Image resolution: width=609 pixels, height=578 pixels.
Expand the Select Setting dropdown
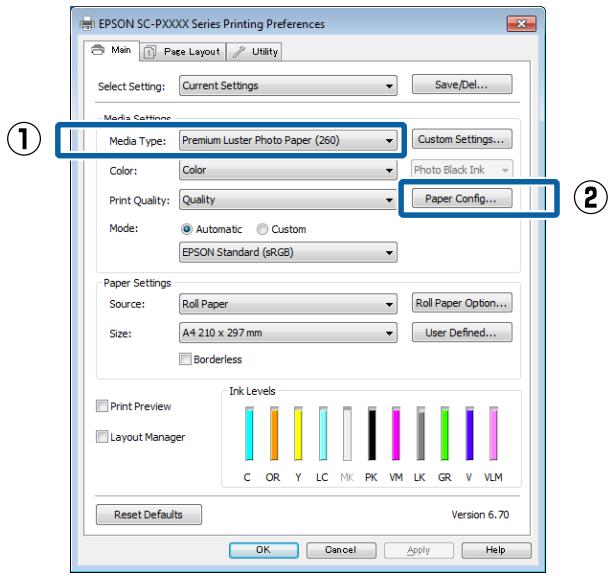[x=288, y=85]
